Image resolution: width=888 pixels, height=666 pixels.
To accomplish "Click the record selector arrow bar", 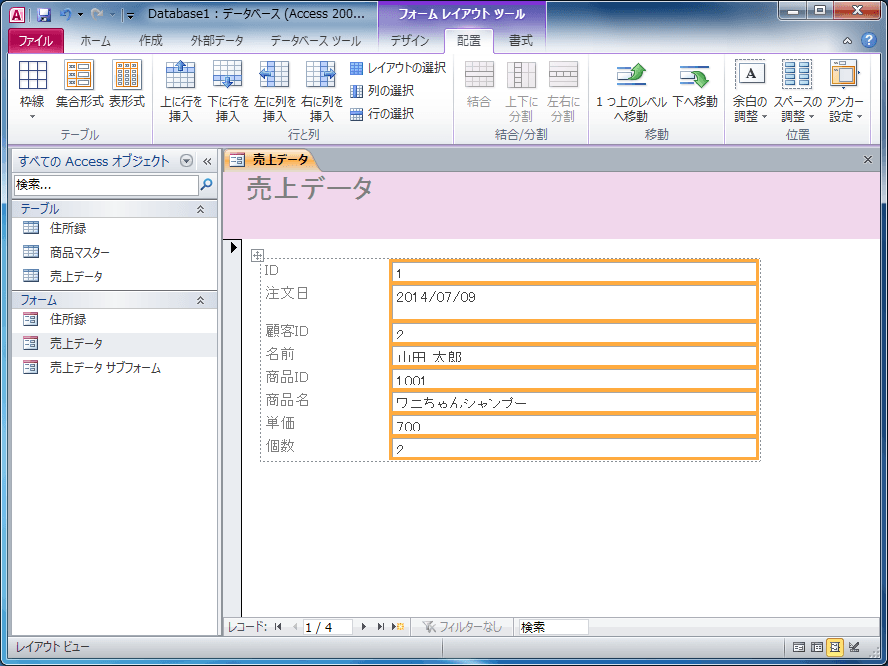I will coord(233,427).
